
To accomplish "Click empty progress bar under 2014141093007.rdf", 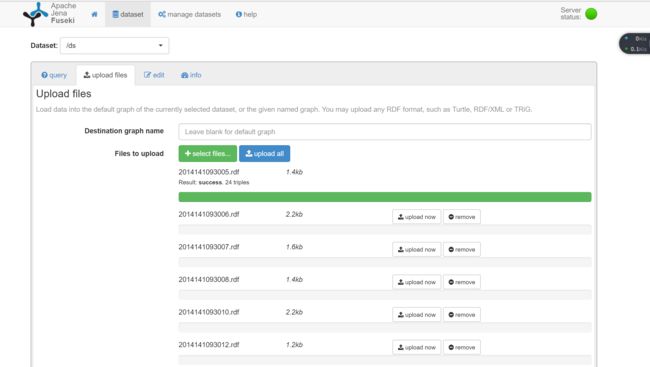I will tap(385, 262).
